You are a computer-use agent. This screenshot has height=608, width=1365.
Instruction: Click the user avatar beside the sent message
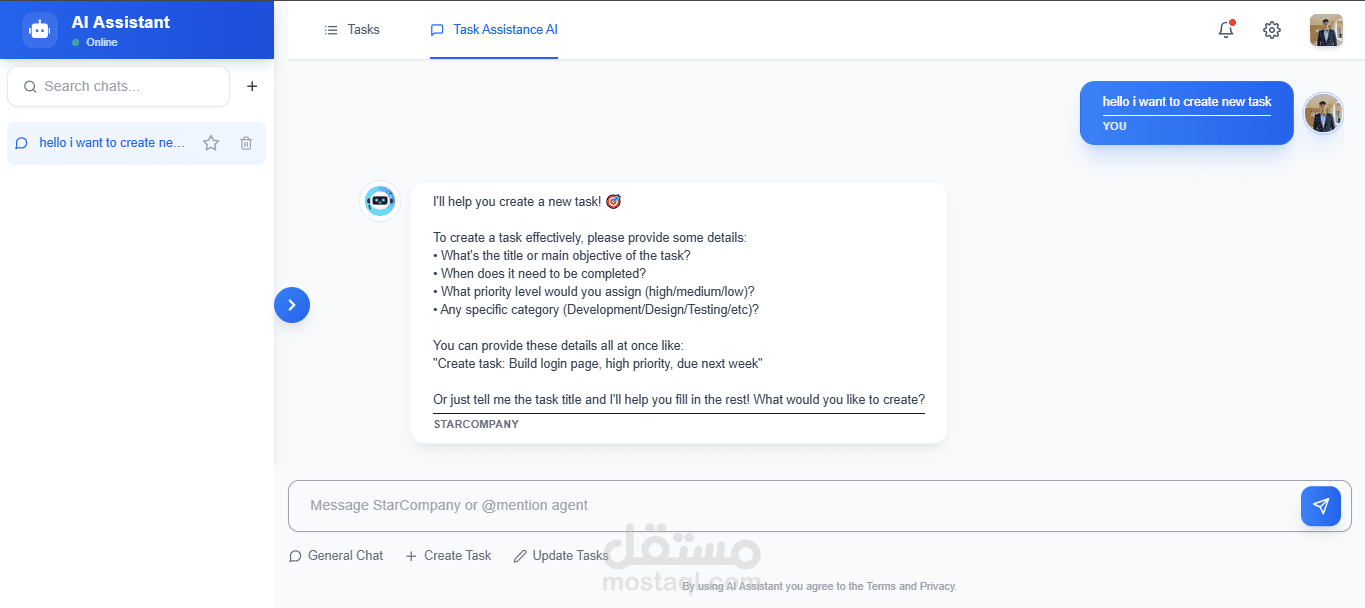pyautogui.click(x=1324, y=114)
